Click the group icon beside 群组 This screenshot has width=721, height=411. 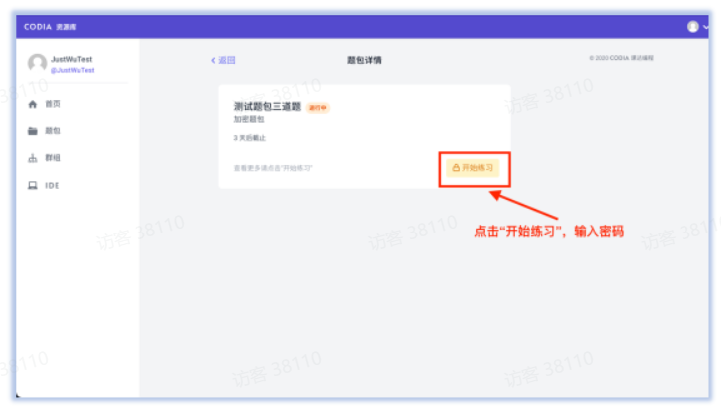click(x=33, y=158)
